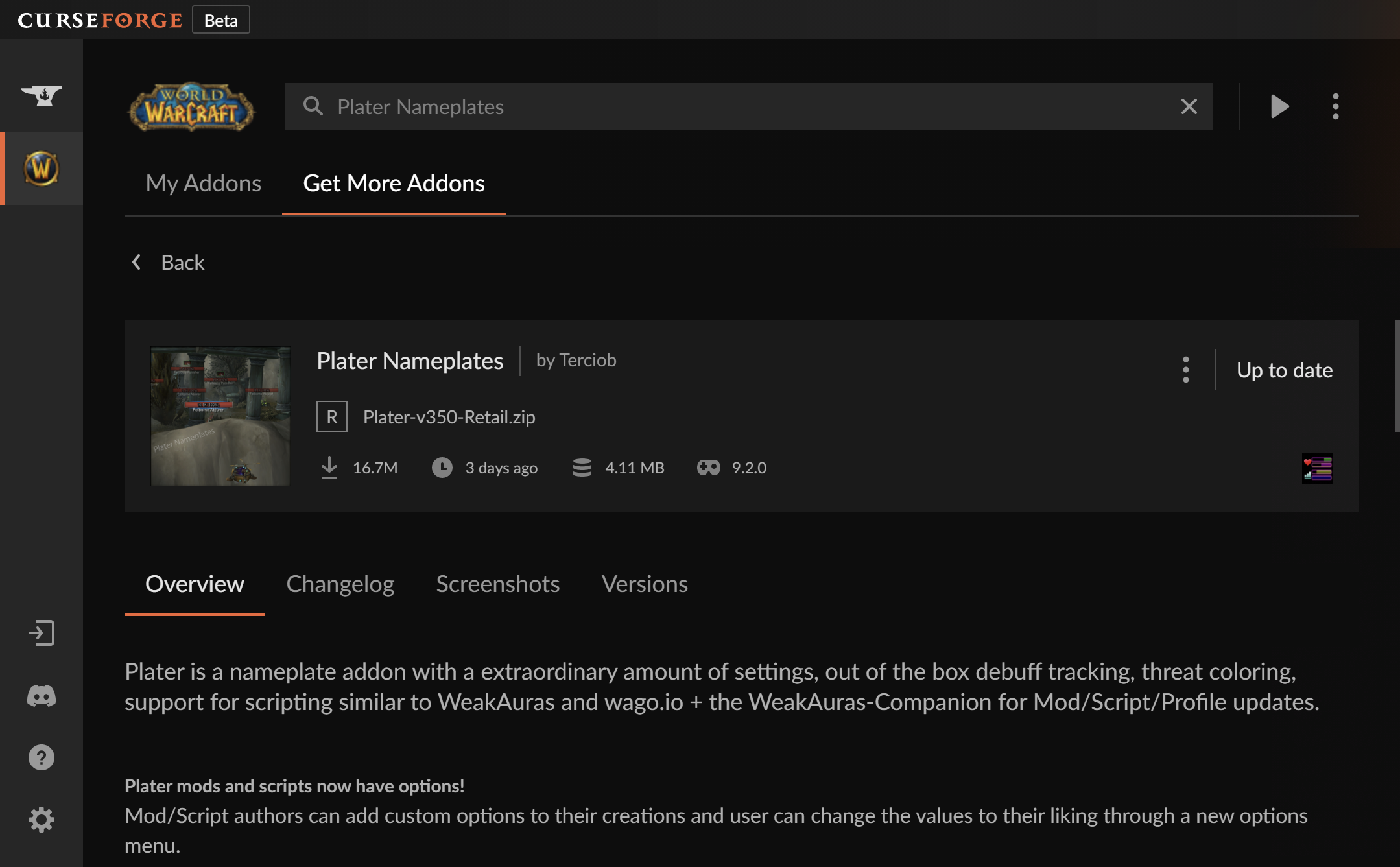Open the Overview tab
The height and width of the screenshot is (867, 1400).
pyautogui.click(x=195, y=584)
